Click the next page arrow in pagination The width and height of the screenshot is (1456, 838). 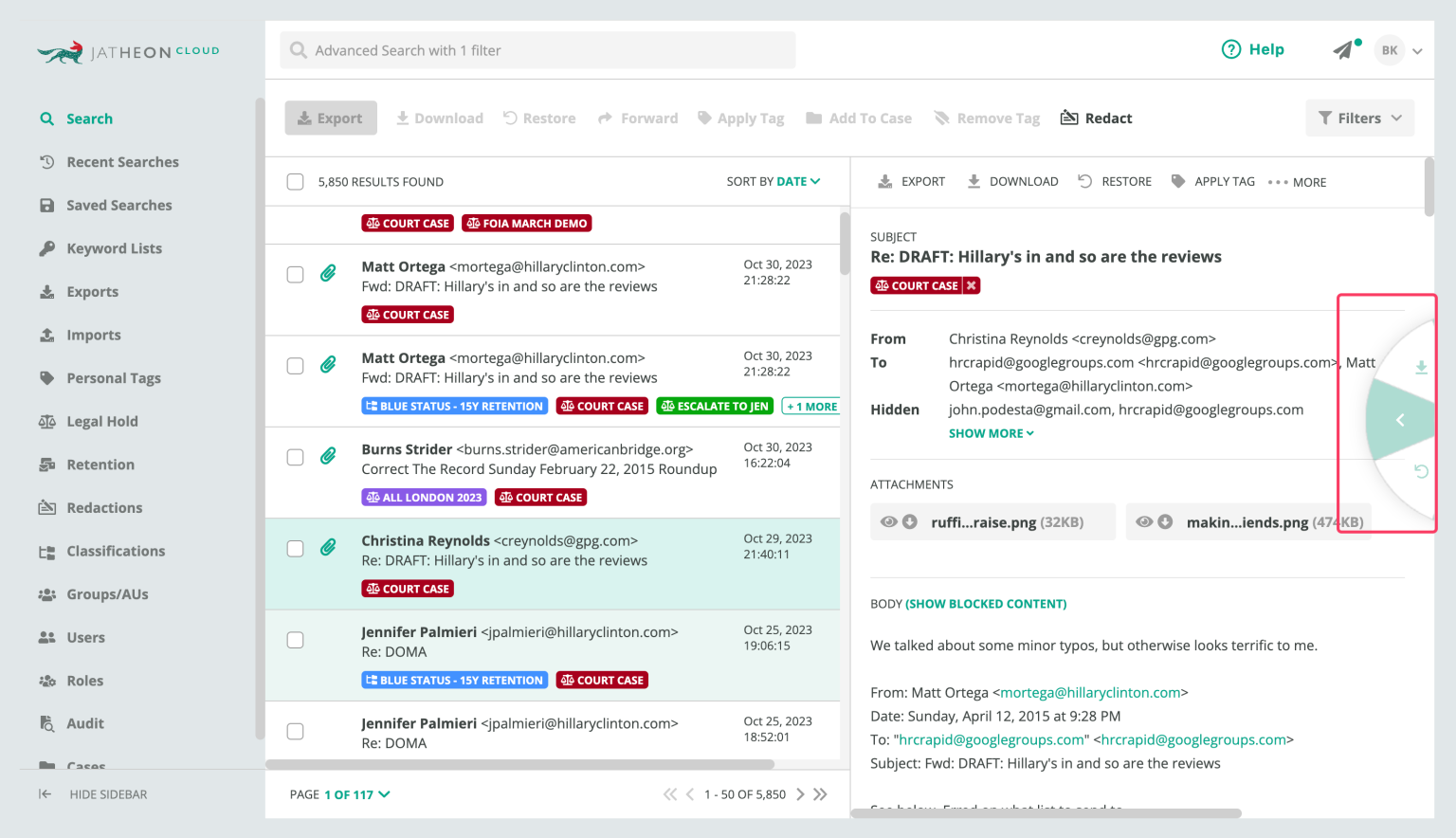(801, 794)
